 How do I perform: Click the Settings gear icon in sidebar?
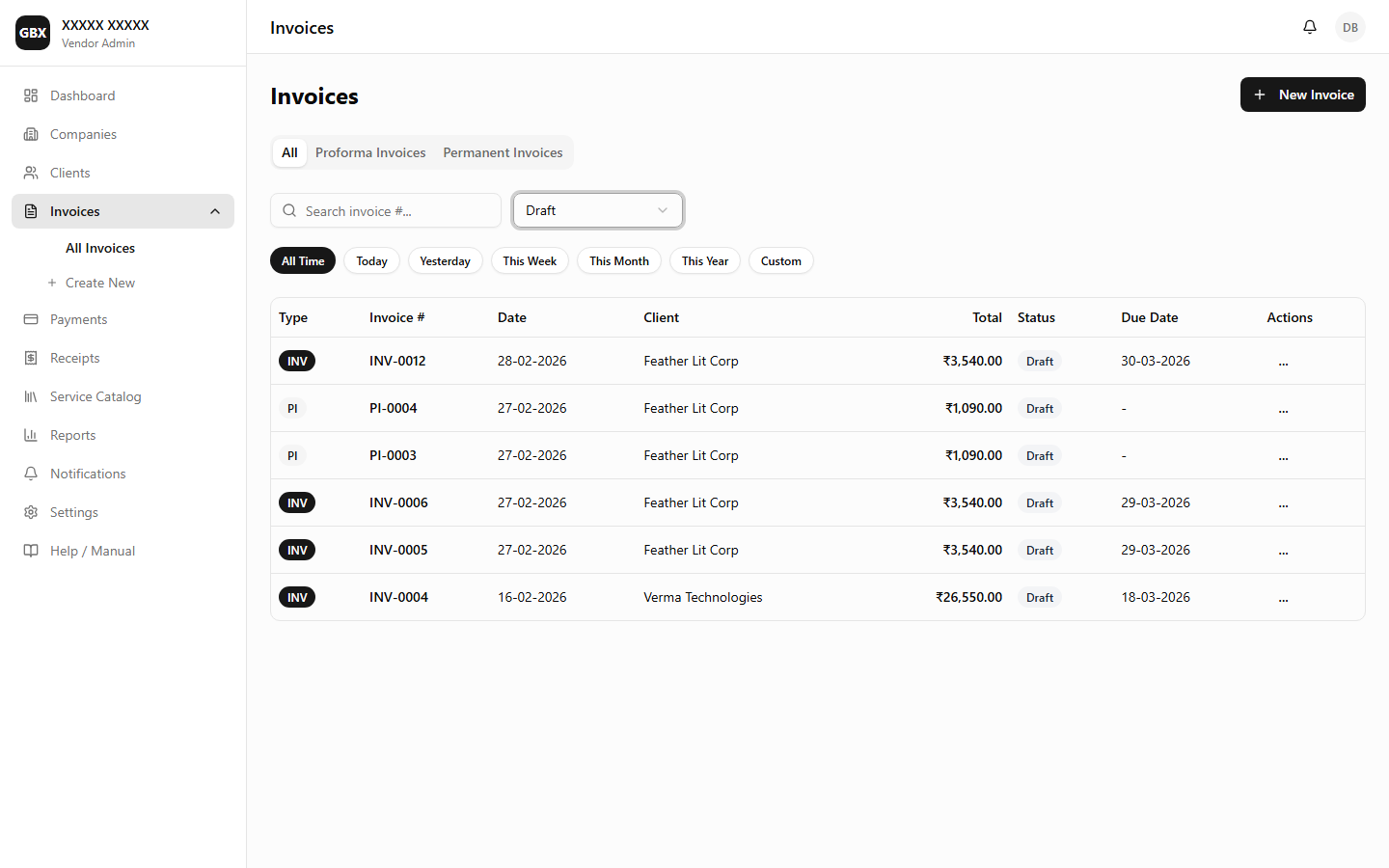(31, 512)
